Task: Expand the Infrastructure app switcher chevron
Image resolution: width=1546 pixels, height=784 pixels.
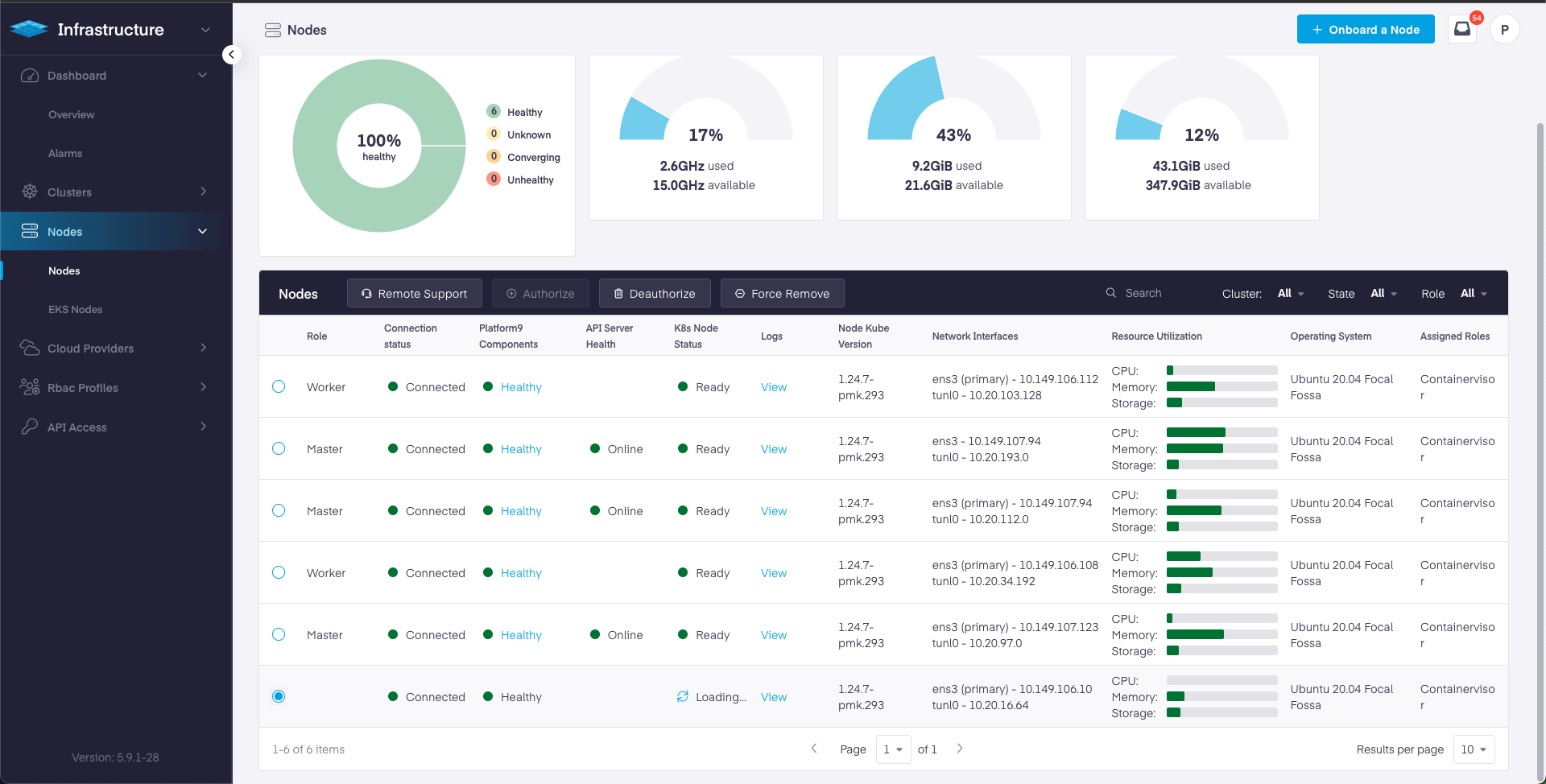Action: tap(205, 30)
